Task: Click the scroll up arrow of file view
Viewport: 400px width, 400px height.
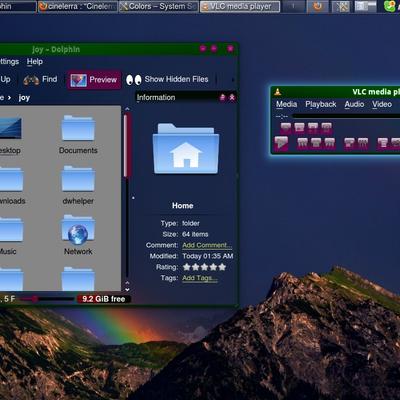Action: 127,109
